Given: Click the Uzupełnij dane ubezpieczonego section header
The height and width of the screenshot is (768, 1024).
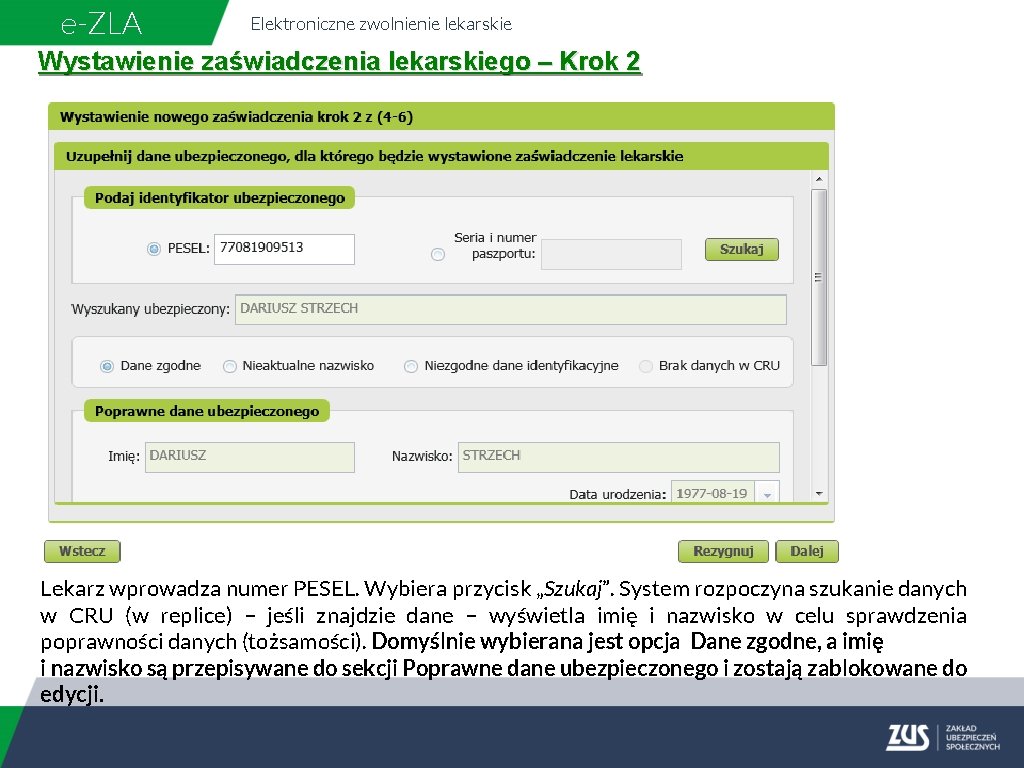Looking at the screenshot, I should (441, 156).
